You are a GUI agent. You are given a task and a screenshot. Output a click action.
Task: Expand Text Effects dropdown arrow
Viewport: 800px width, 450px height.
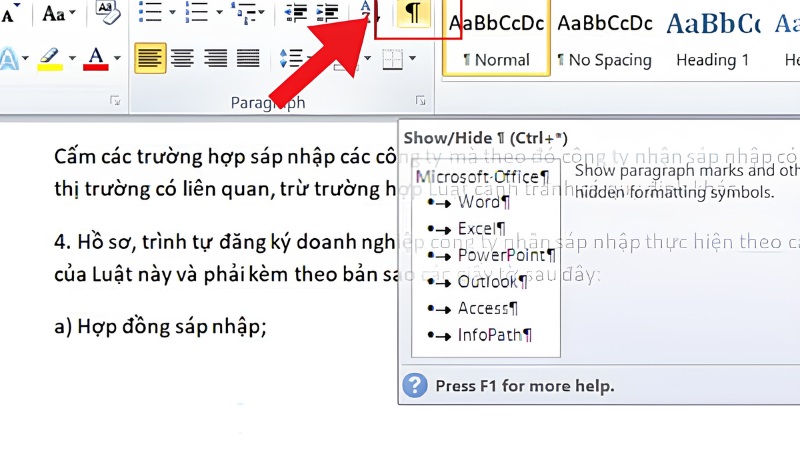coord(25,58)
